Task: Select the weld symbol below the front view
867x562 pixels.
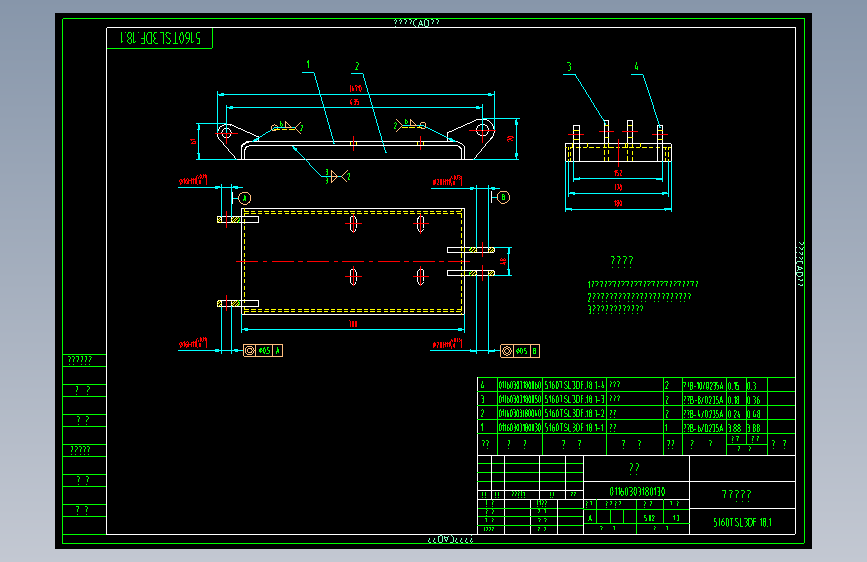Action: coord(337,176)
